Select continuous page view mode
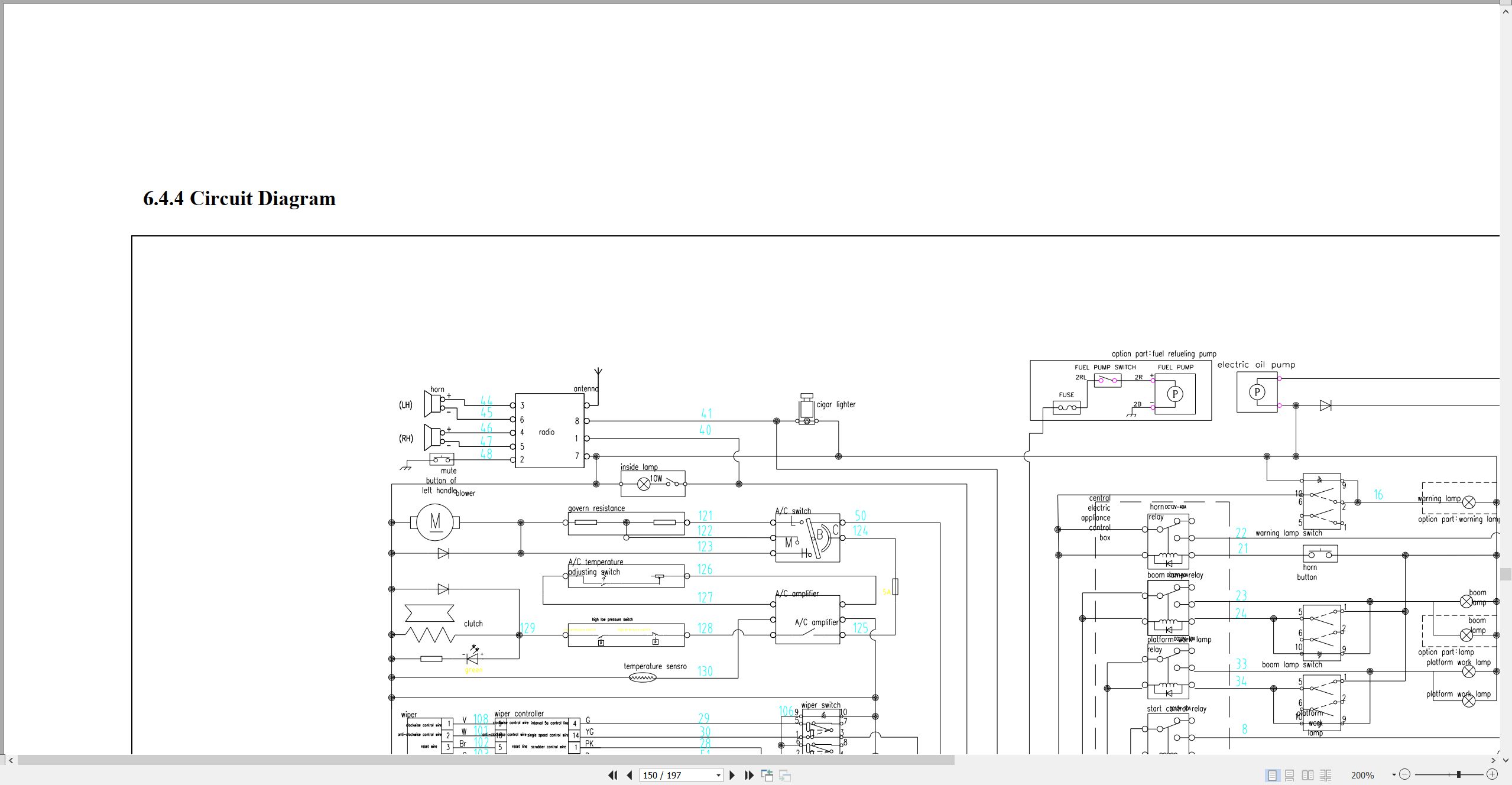The image size is (1512, 785). point(1290,775)
